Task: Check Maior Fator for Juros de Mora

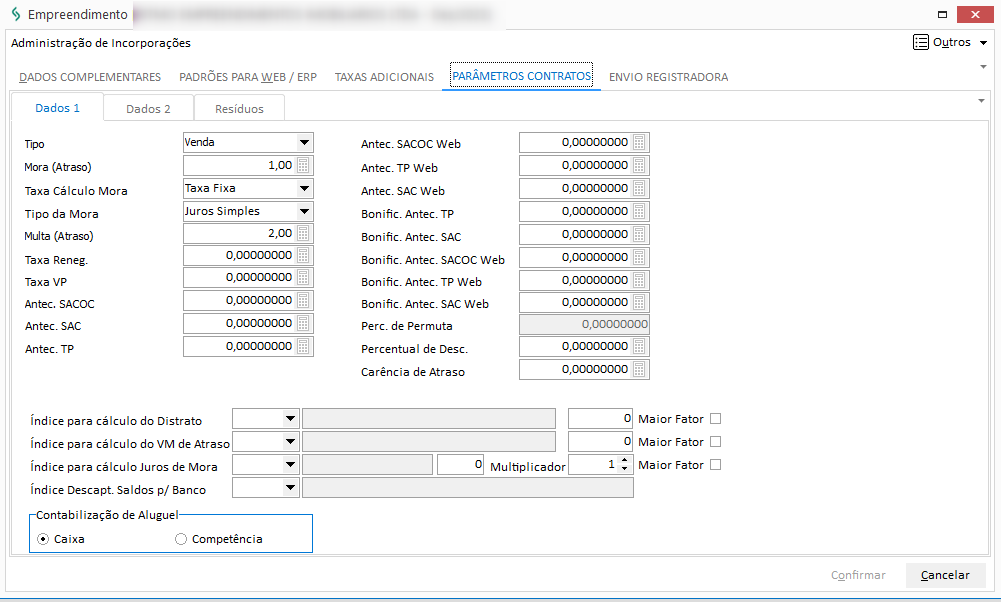Action: [715, 465]
